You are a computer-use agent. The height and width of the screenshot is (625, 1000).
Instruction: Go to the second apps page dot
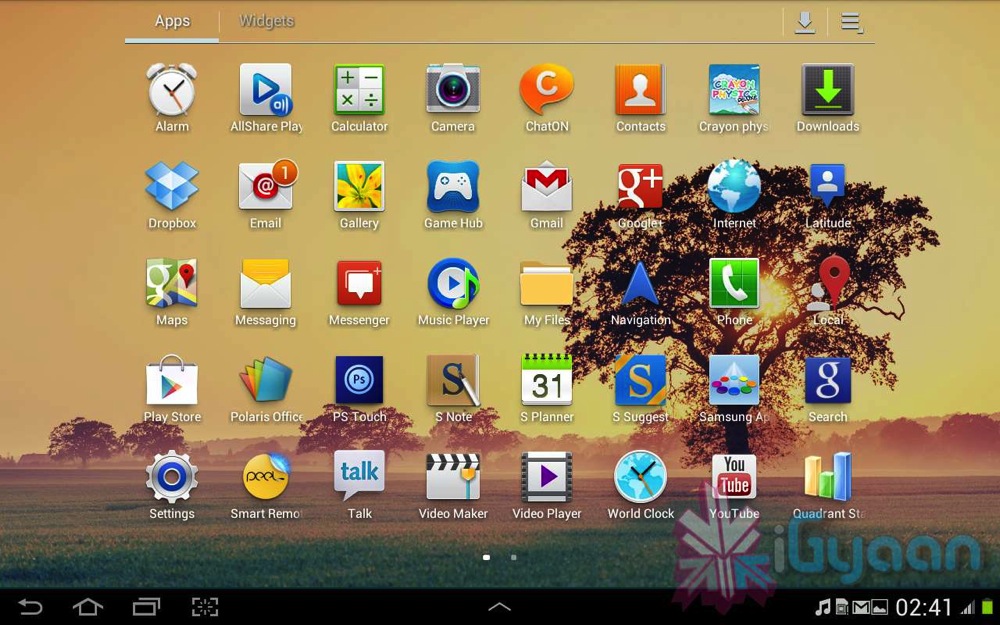coord(514,557)
